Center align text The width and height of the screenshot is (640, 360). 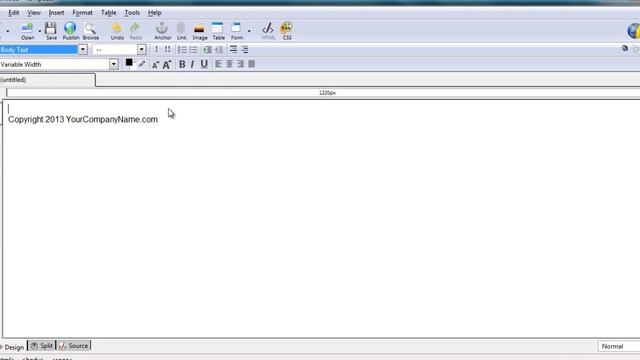[229, 64]
